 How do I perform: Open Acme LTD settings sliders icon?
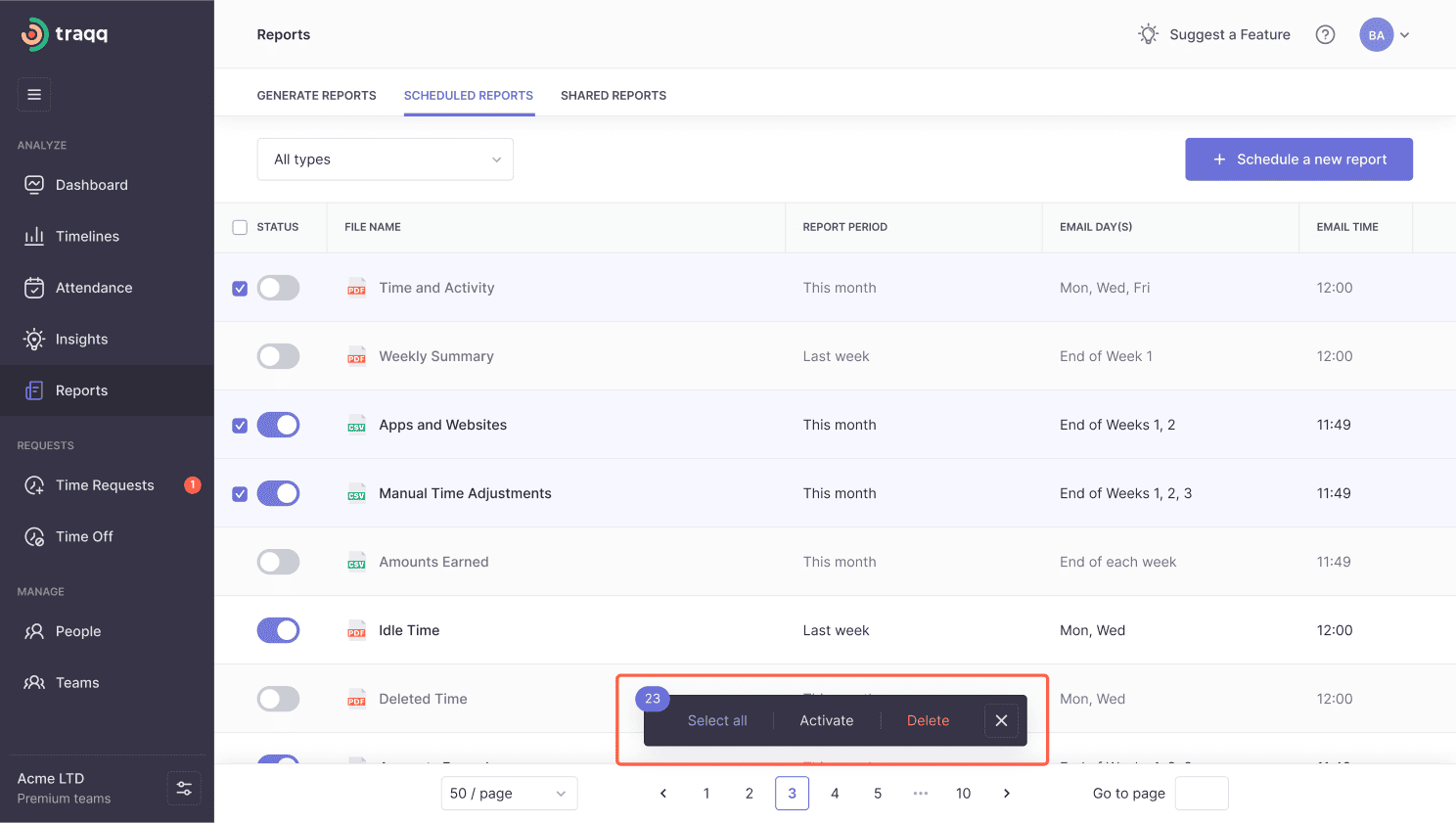click(184, 789)
